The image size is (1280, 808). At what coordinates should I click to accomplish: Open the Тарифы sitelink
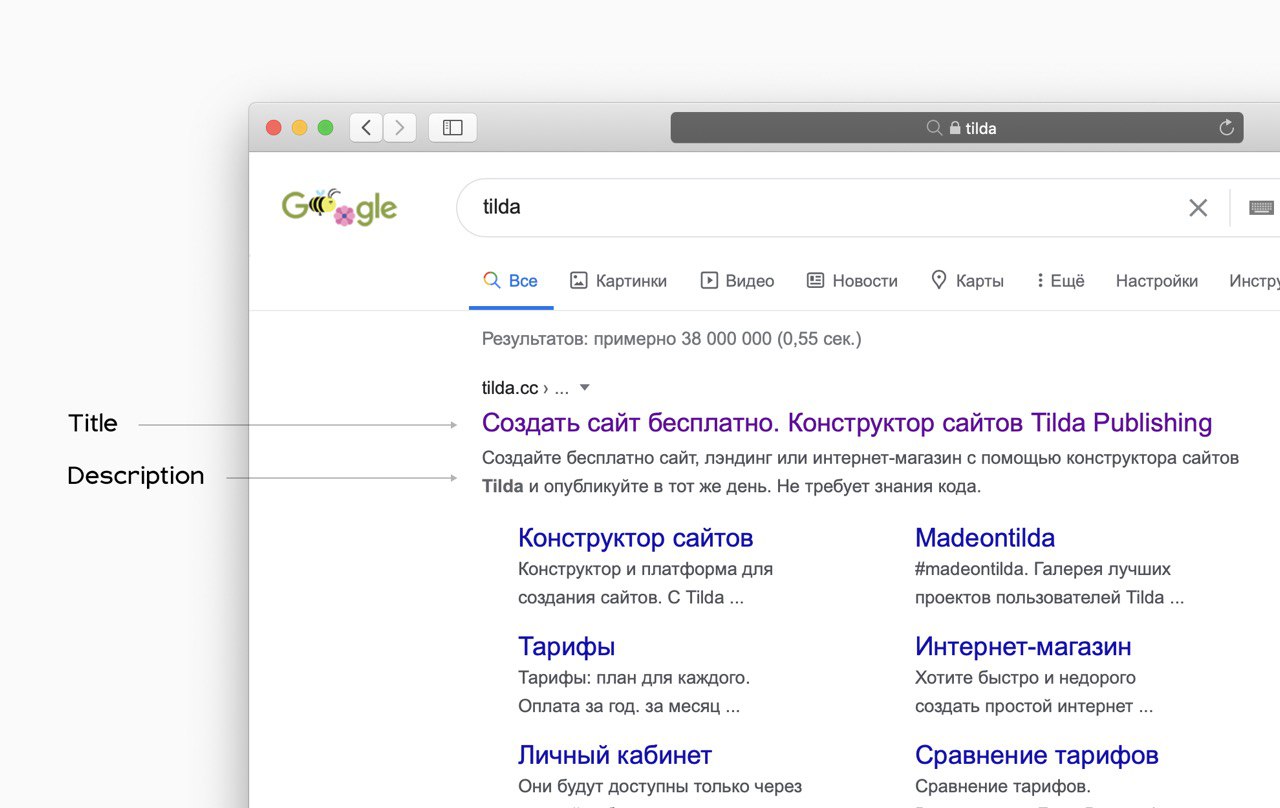[566, 646]
